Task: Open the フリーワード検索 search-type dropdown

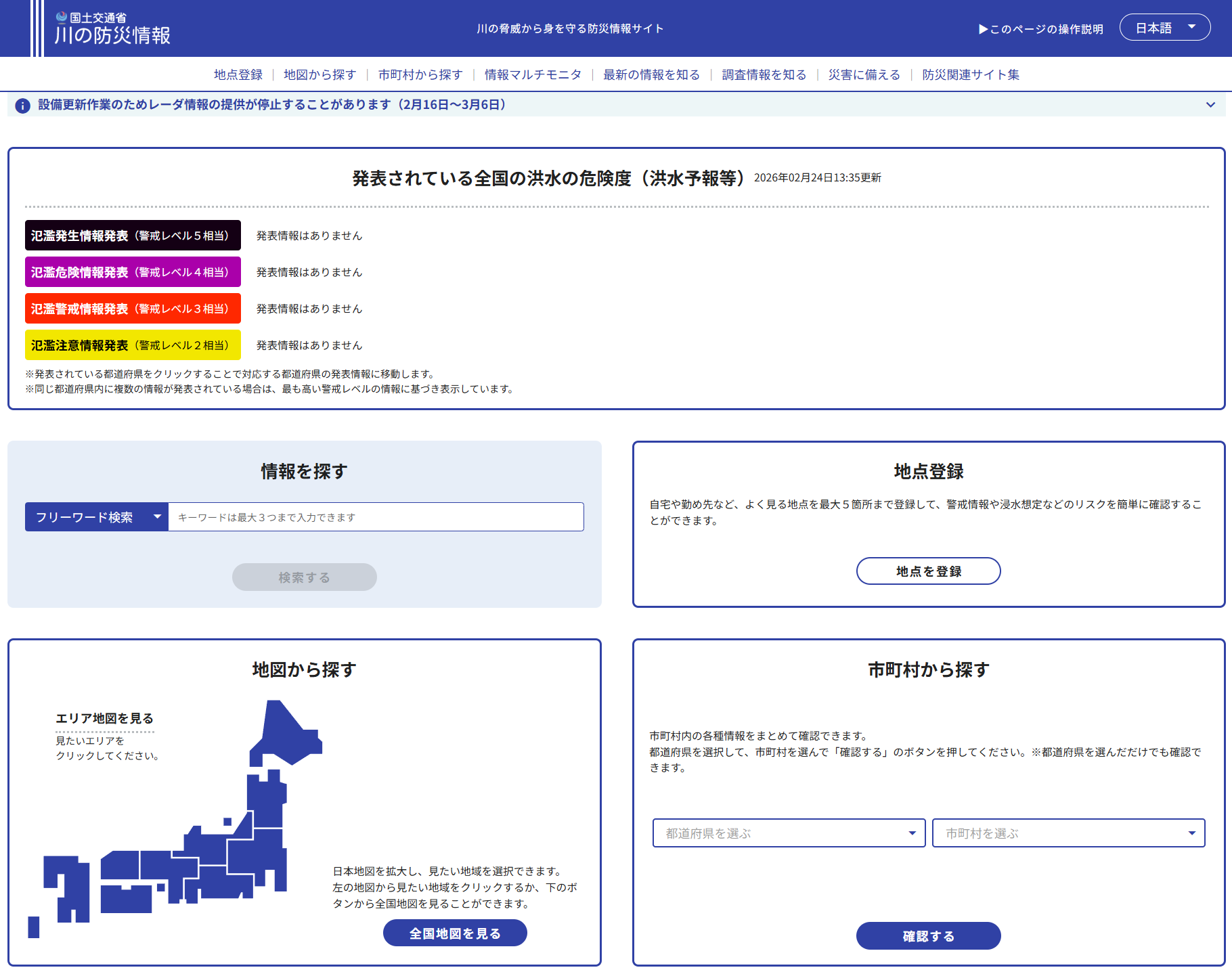Action: (x=96, y=516)
